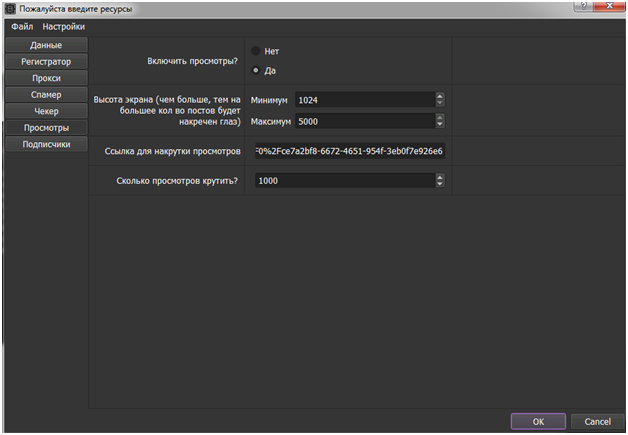Image resolution: width=628 pixels, height=435 pixels.
Task: Select the 'Да' radio option
Action: 256,70
